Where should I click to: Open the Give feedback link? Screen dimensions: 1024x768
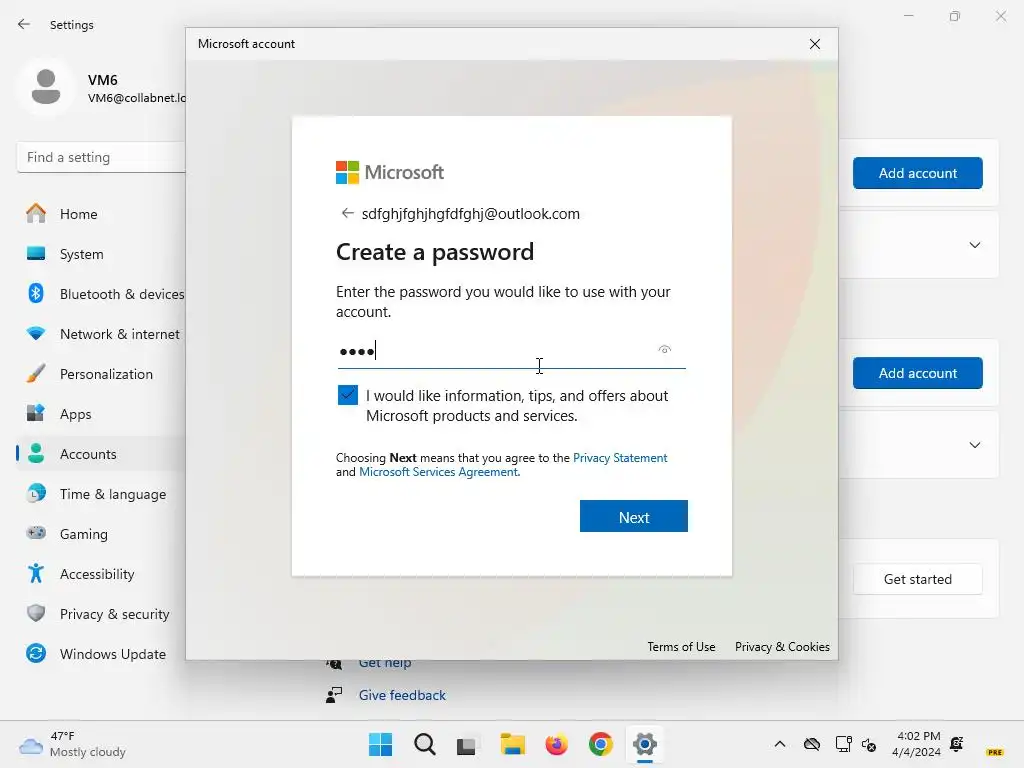(402, 695)
